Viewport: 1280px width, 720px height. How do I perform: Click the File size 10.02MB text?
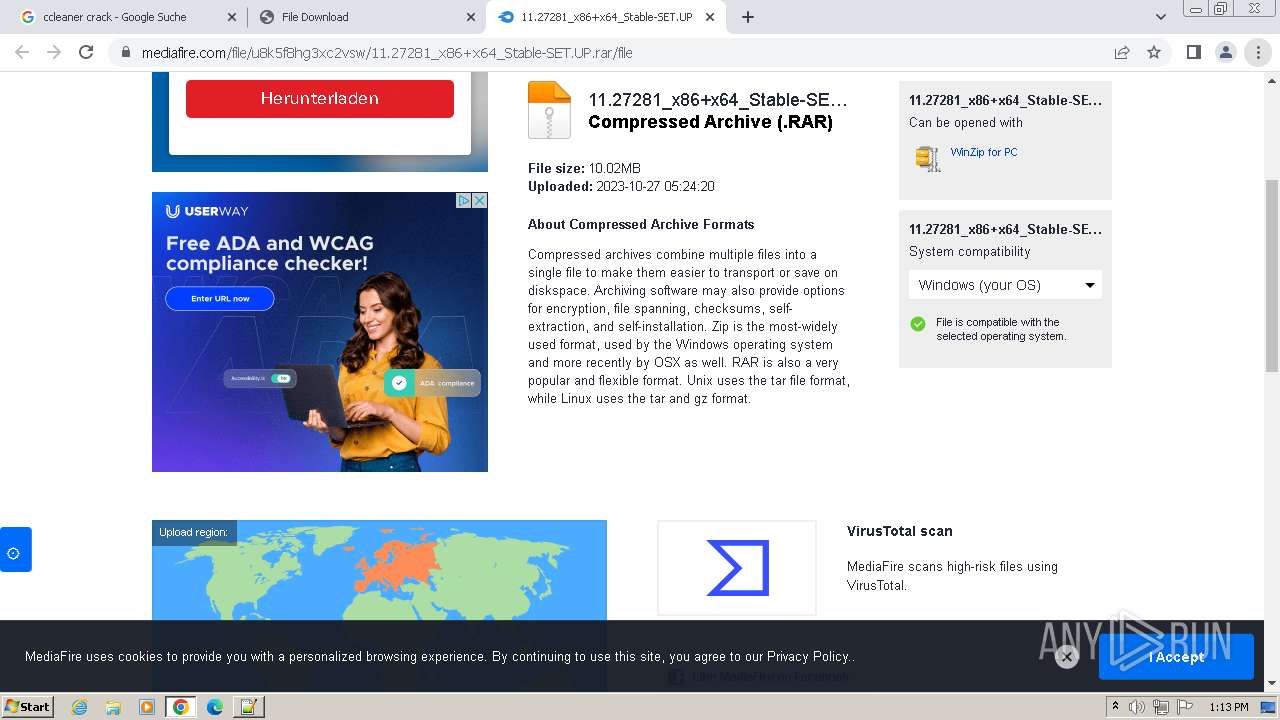(584, 168)
